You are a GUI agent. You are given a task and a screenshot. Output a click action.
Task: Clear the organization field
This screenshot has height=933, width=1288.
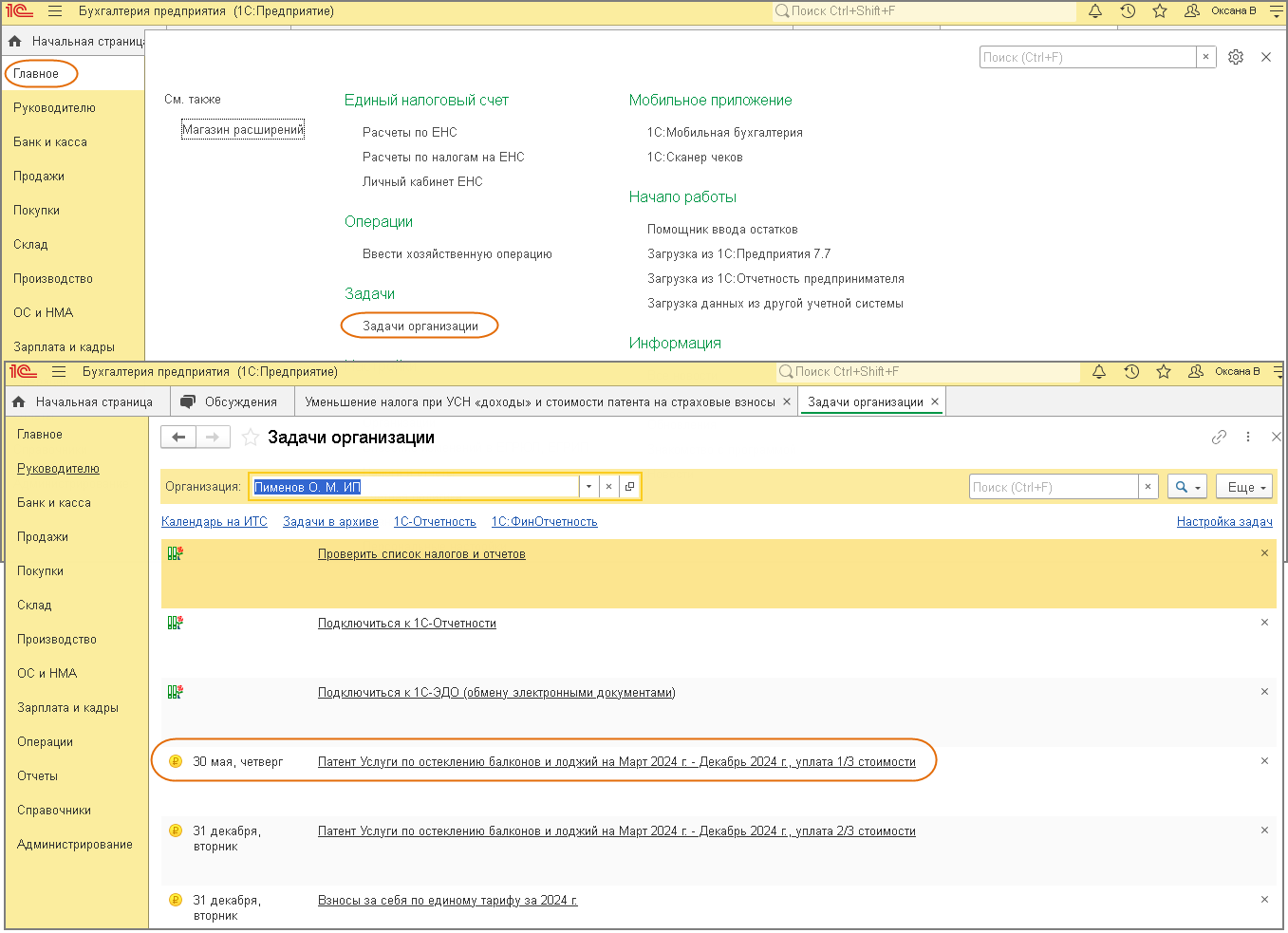coord(608,487)
